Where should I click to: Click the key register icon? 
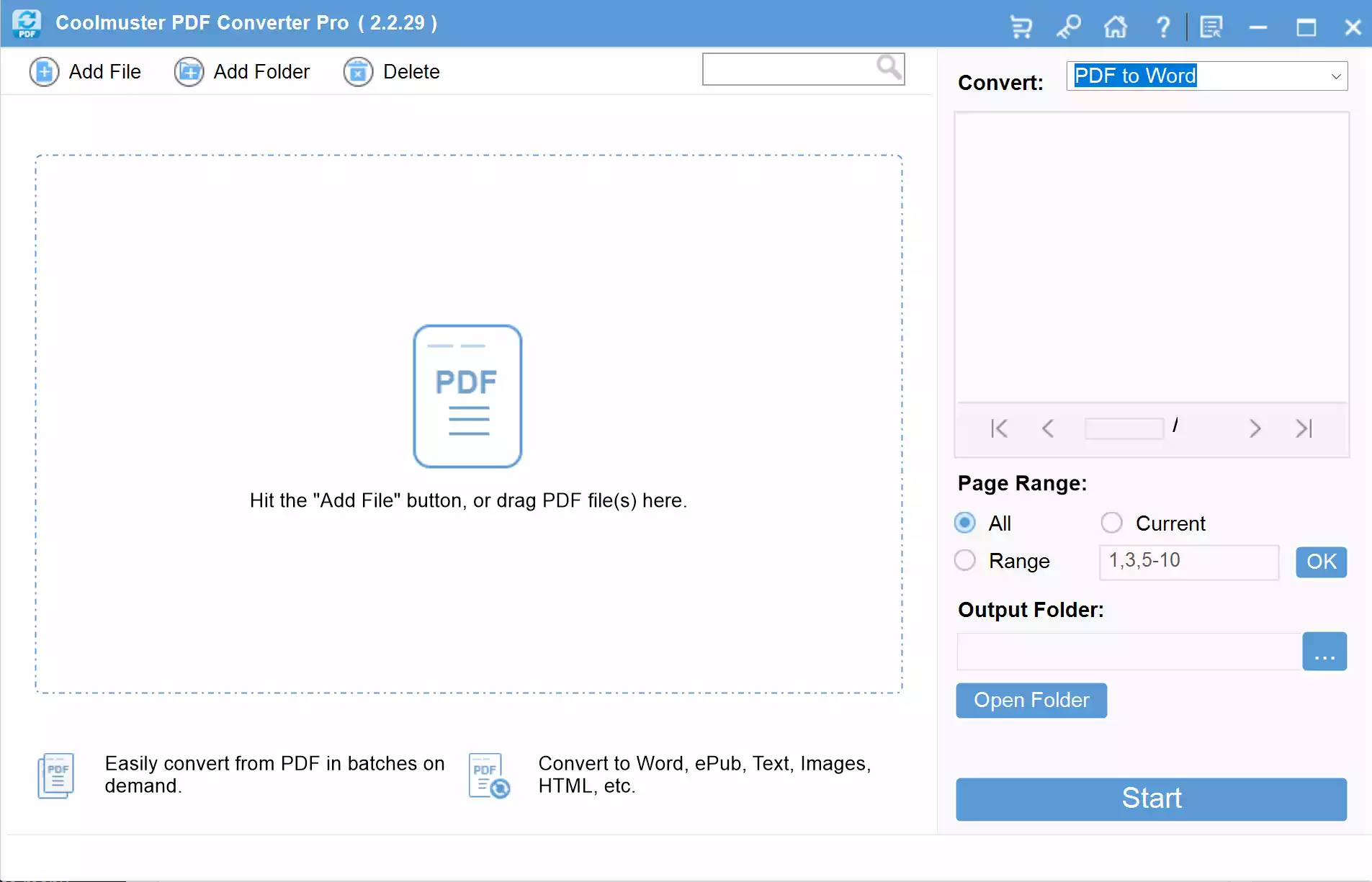click(1069, 27)
